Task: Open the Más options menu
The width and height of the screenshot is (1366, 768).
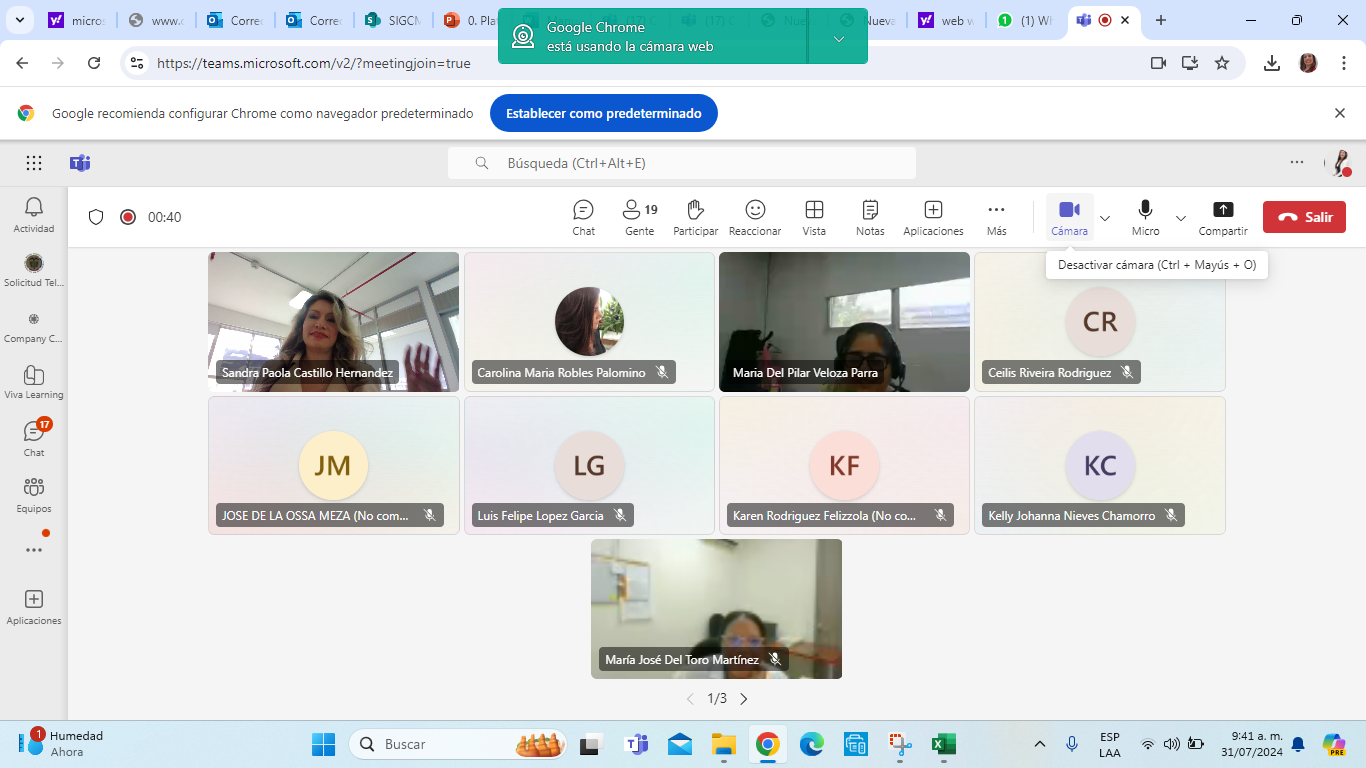Action: (996, 218)
